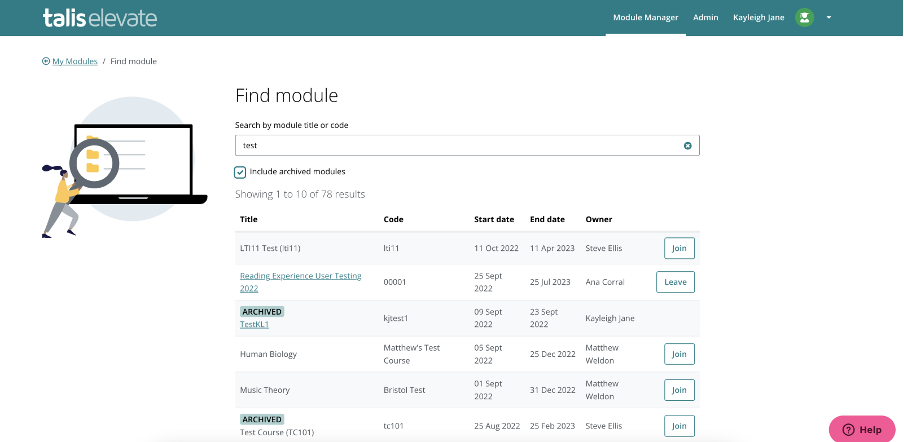Click the Showing 1 to 10 of 78 results text
Screen dimensions: 904x442
coord(300,195)
